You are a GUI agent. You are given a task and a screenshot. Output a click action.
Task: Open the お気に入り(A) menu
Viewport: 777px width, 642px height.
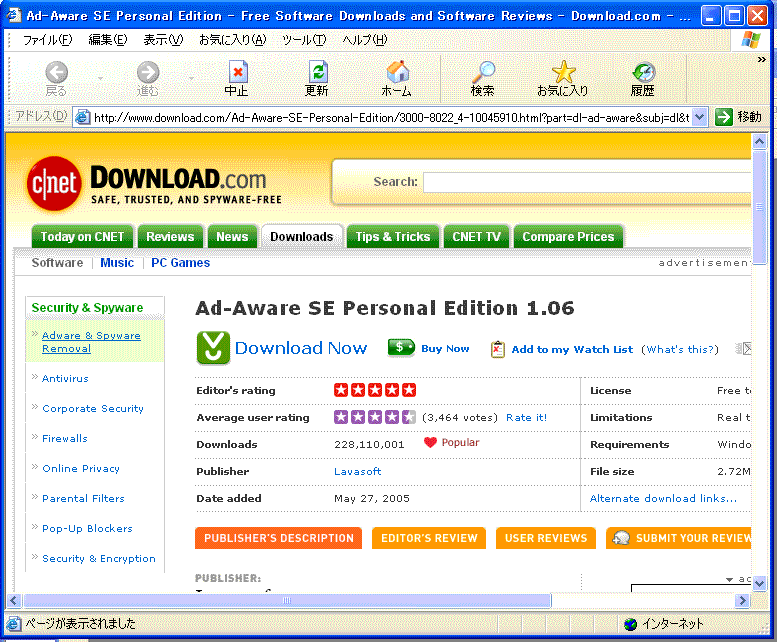[x=232, y=40]
